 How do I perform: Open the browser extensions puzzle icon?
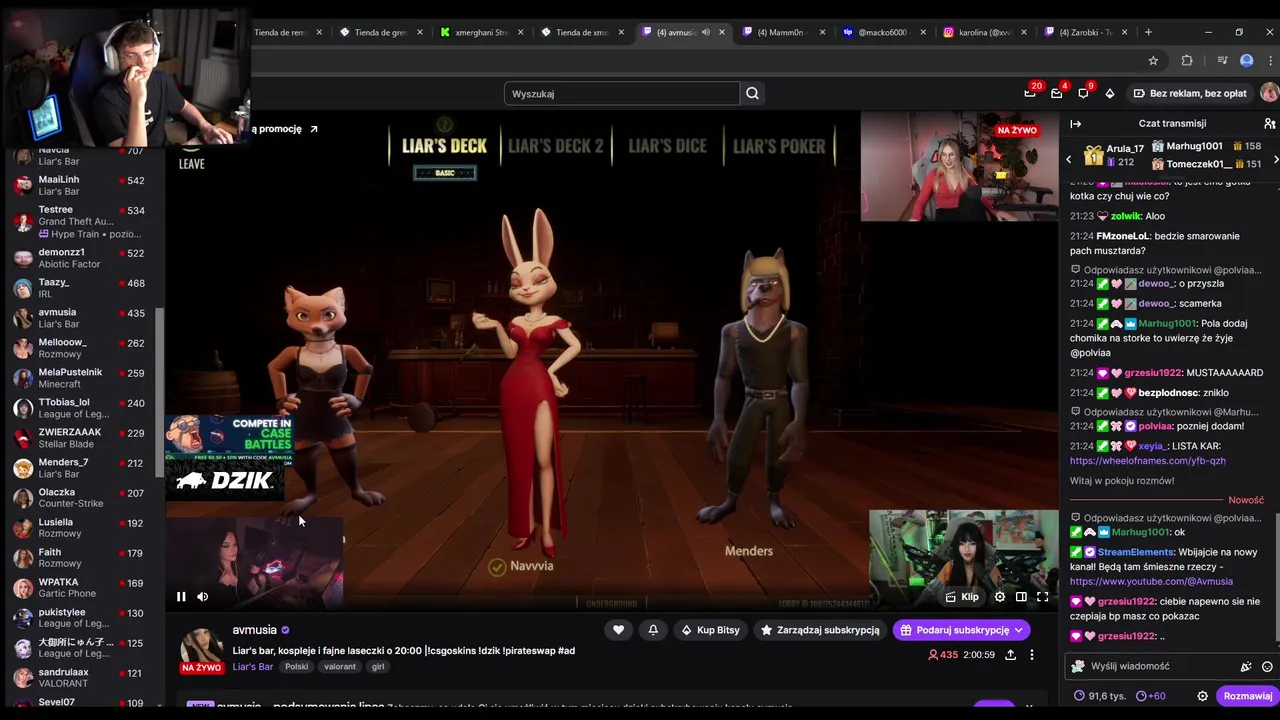click(x=1187, y=61)
